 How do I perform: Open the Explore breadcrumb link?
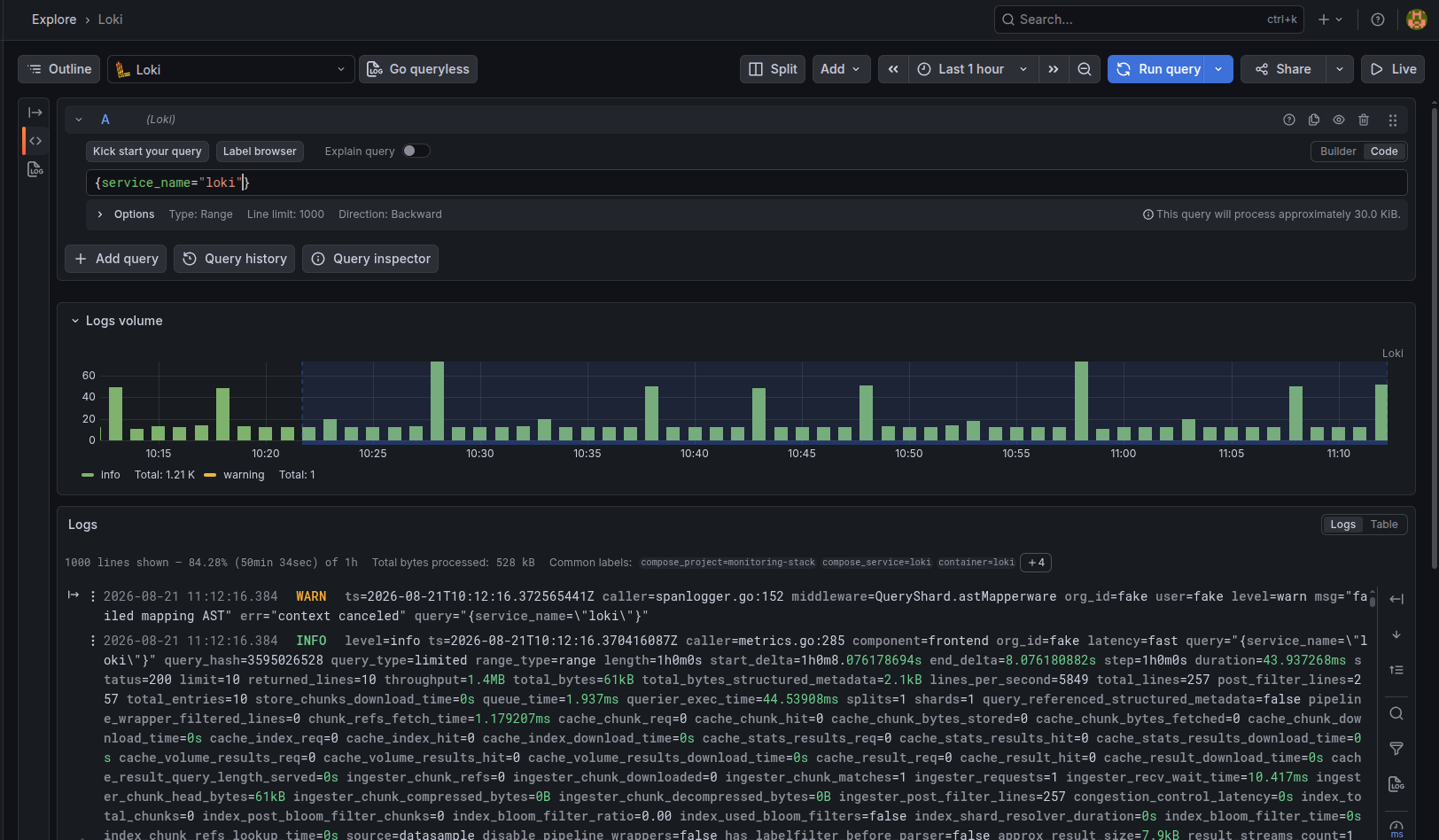point(54,19)
